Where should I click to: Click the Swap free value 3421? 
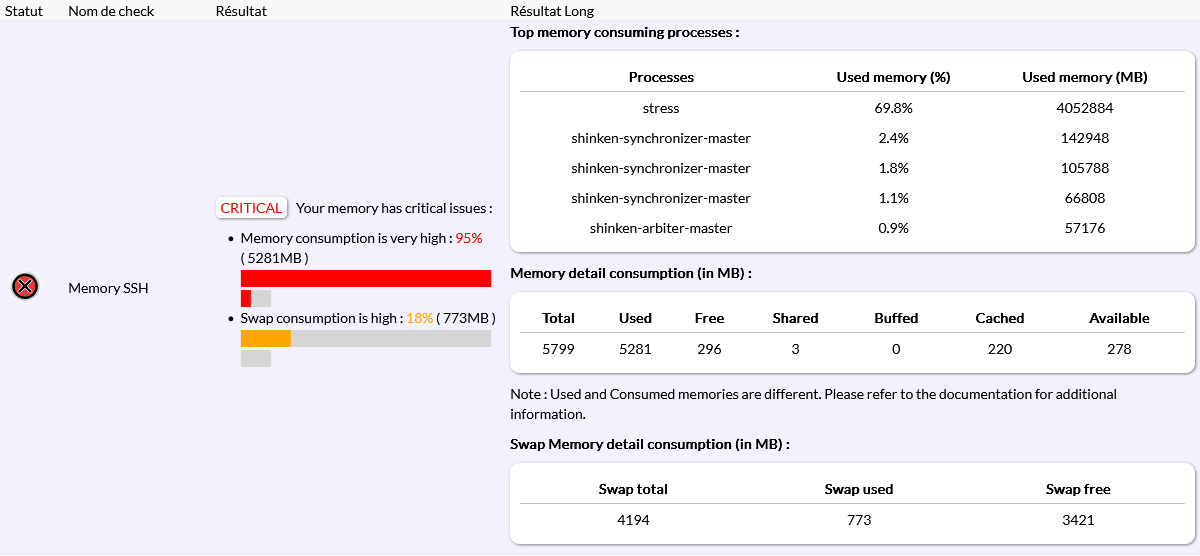1078,520
